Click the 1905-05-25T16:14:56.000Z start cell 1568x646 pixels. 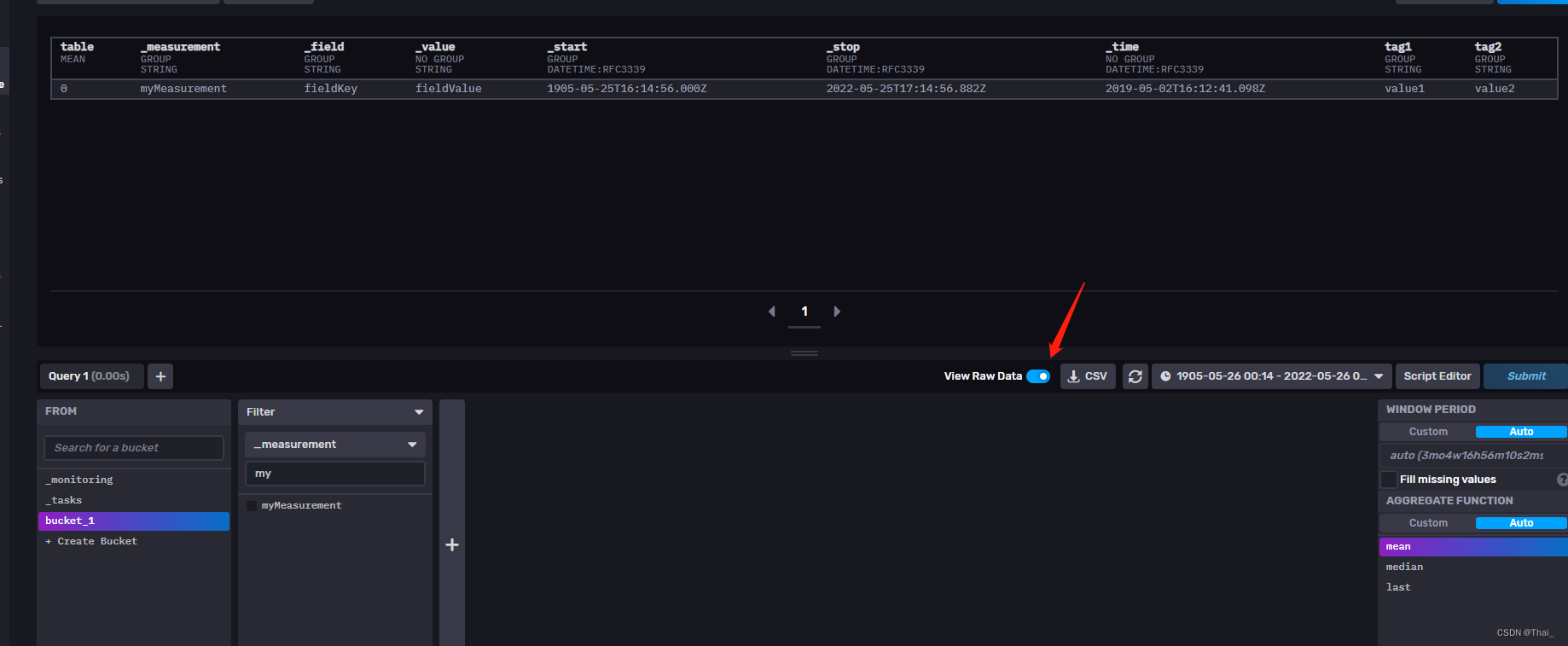627,89
